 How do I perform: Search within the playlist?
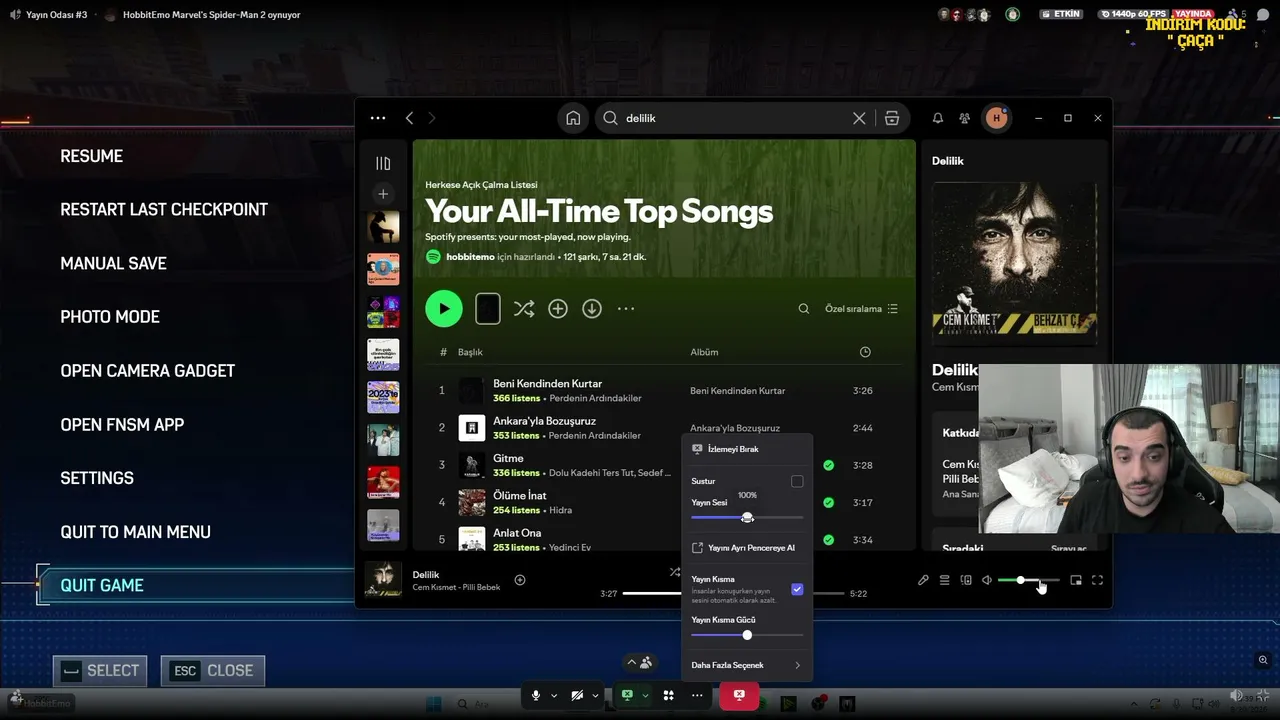pyautogui.click(x=803, y=309)
